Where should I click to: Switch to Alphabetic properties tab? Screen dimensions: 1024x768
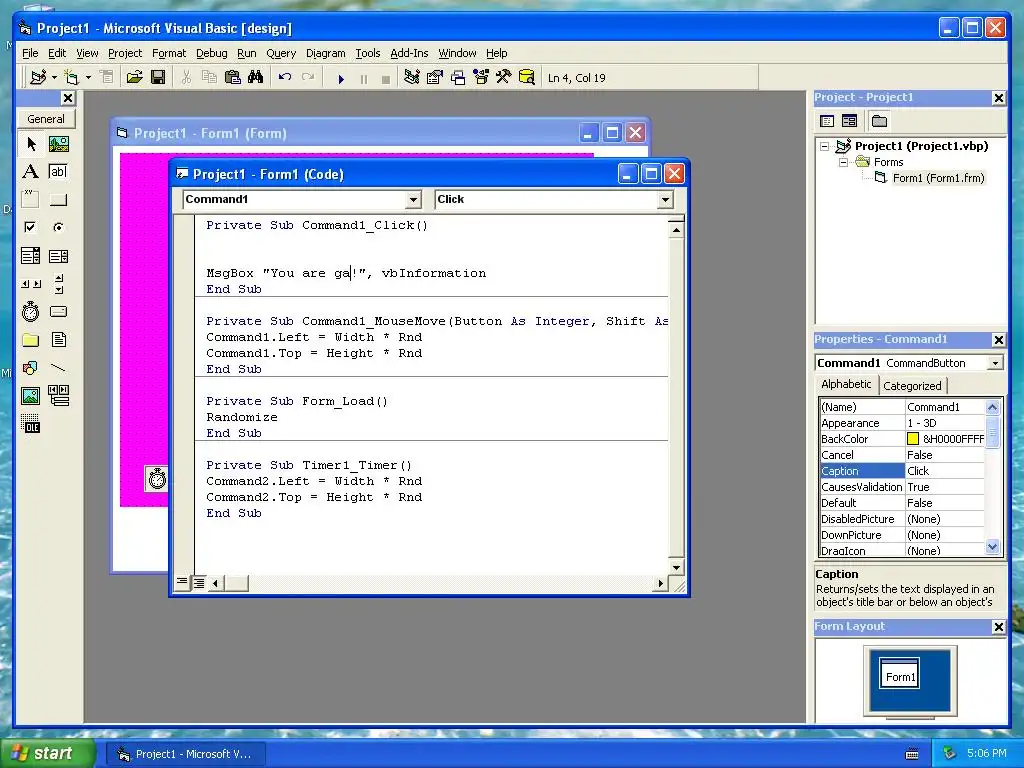pos(846,384)
